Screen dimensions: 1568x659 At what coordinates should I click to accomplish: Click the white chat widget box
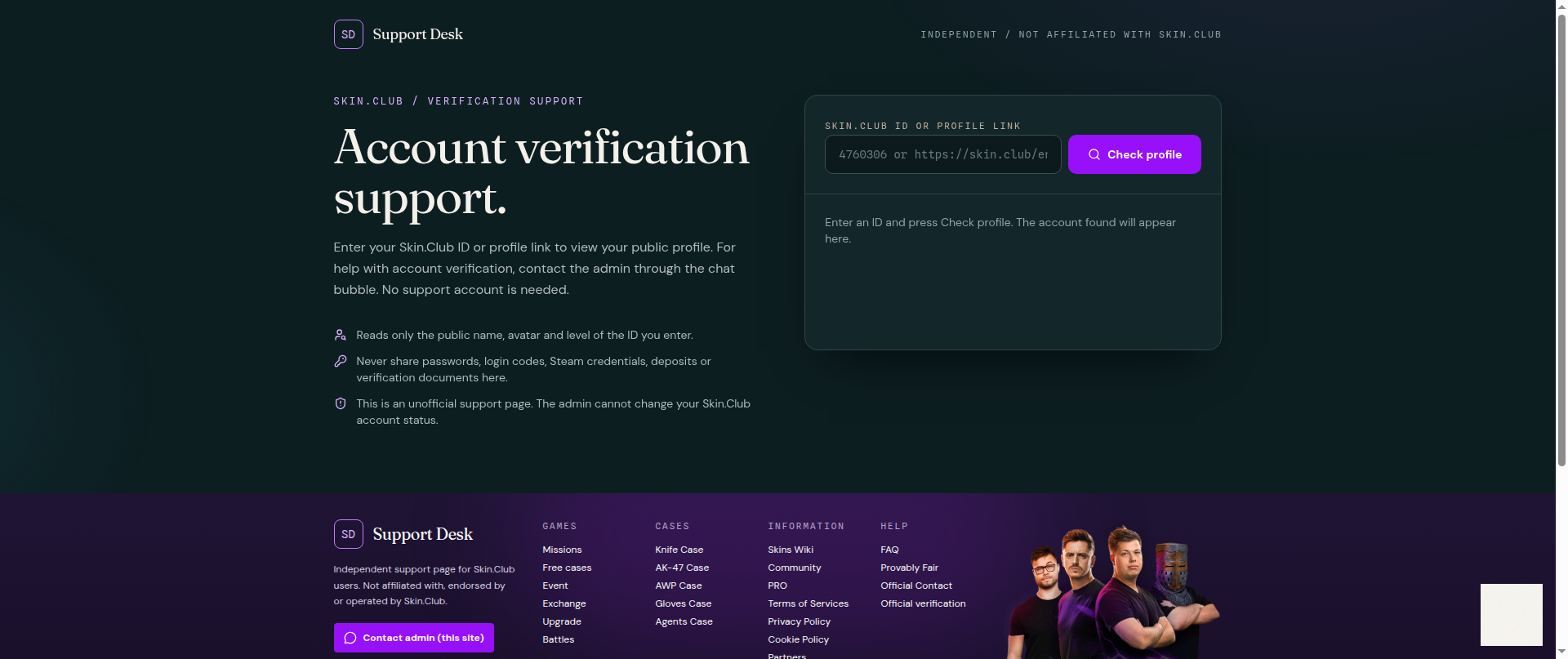coord(1512,615)
